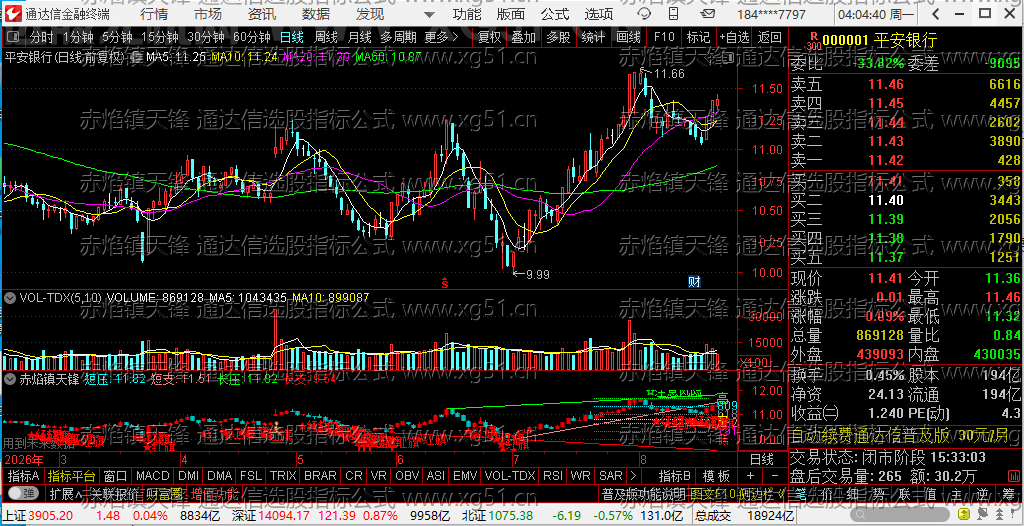
Task: Click the panel layout icon left of 分时
Action: click(x=14, y=38)
